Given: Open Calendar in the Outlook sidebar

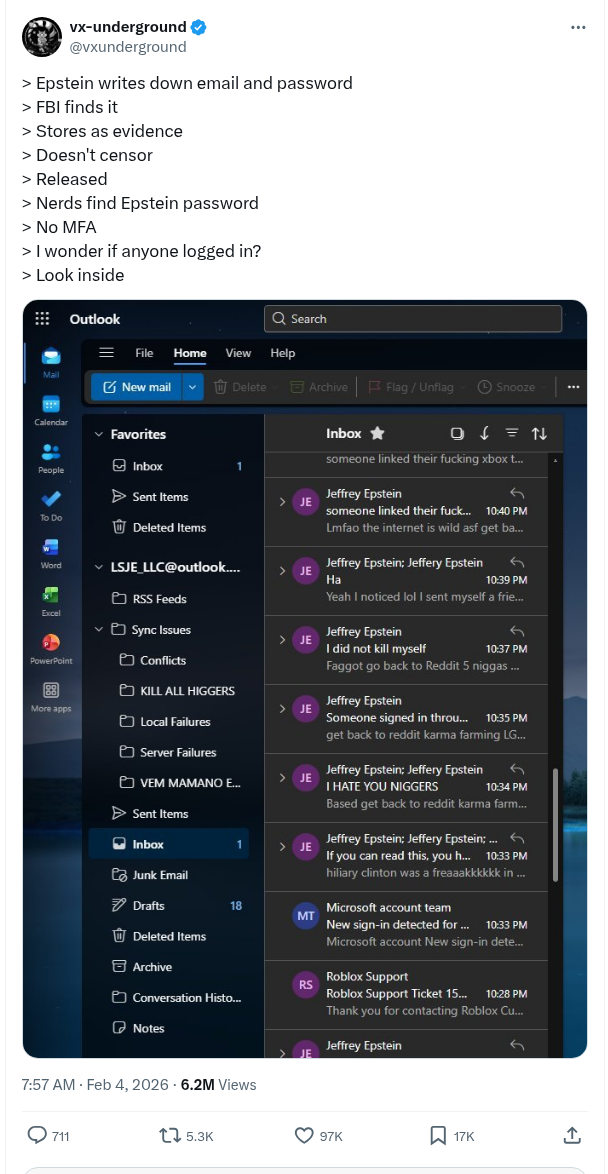Looking at the screenshot, I should (51, 405).
